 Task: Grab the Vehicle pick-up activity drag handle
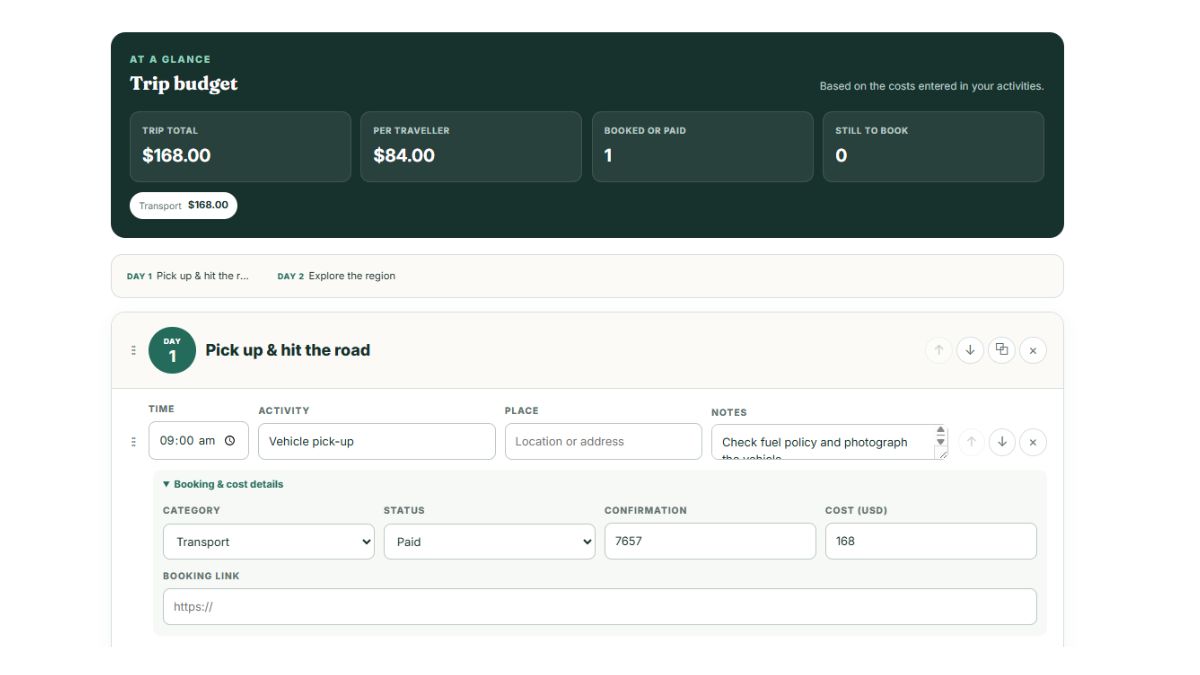(133, 442)
